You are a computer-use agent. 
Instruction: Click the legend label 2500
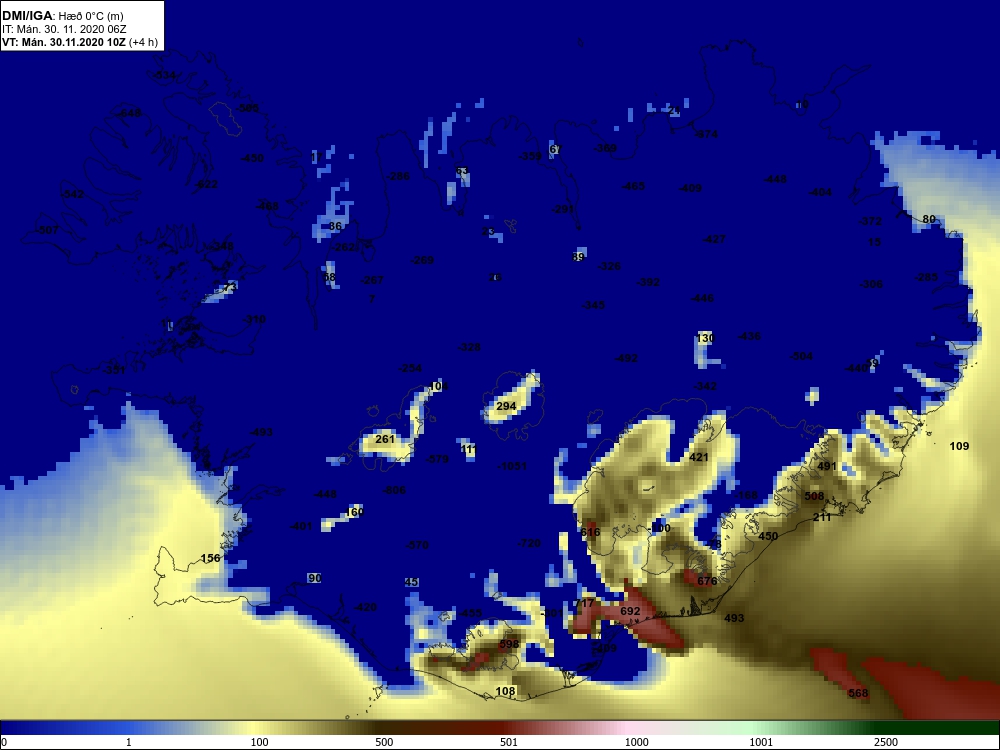tap(886, 742)
